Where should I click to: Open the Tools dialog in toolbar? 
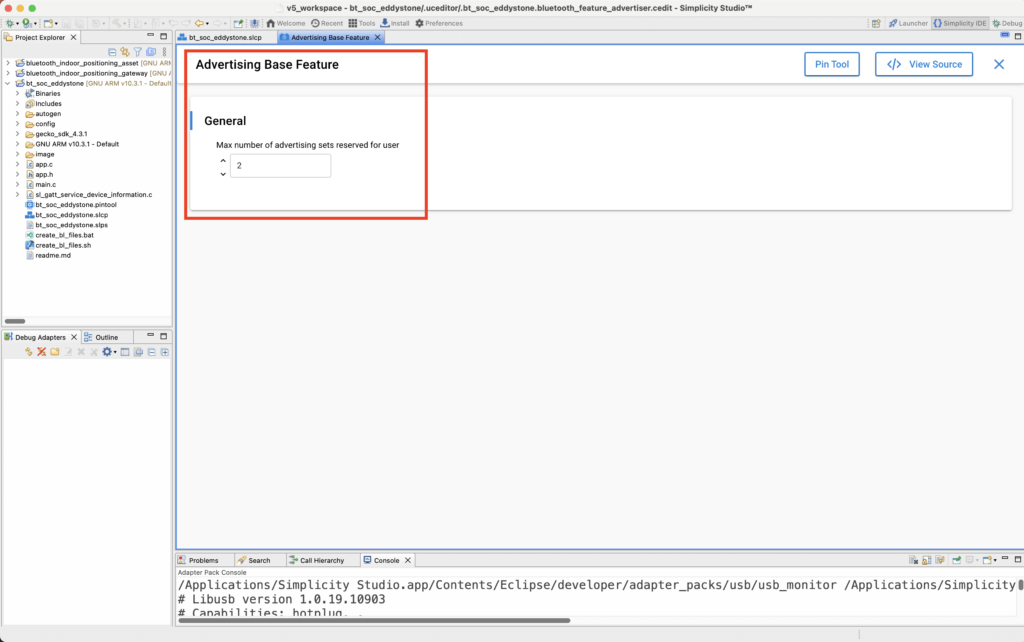[x=362, y=23]
